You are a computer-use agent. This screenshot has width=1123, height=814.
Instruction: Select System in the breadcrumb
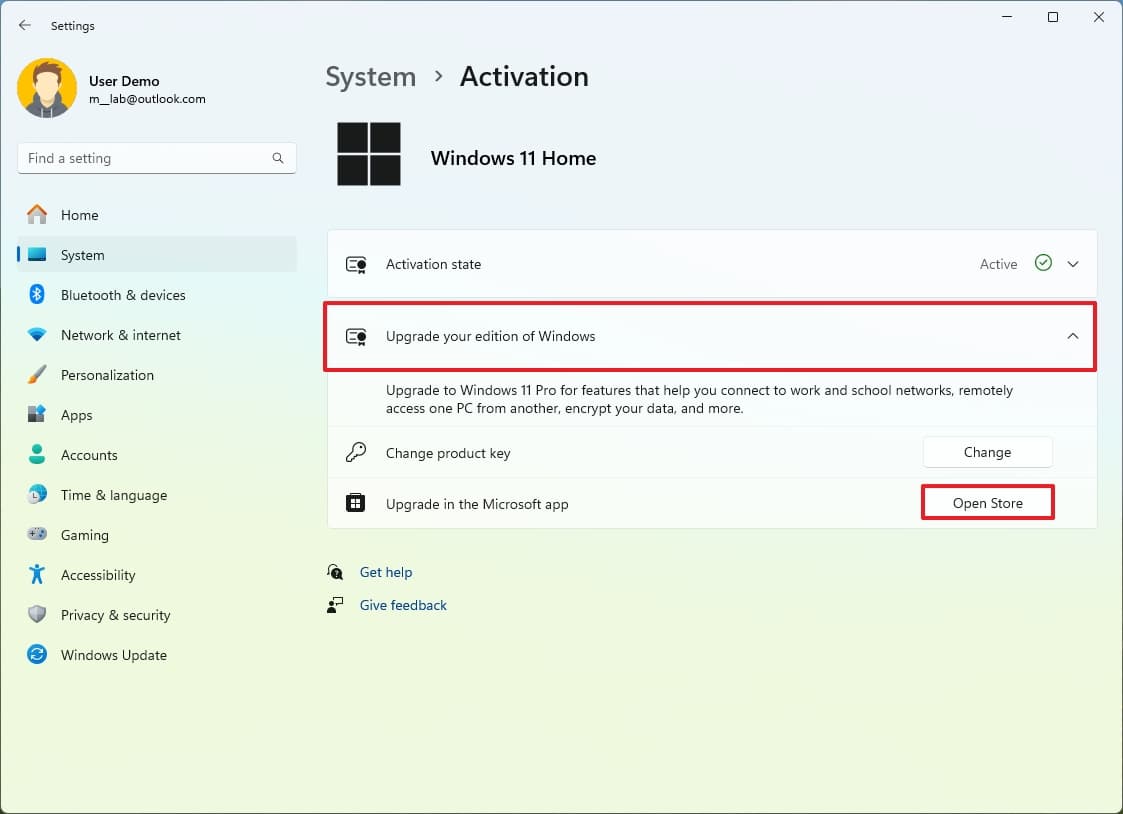pyautogui.click(x=370, y=76)
